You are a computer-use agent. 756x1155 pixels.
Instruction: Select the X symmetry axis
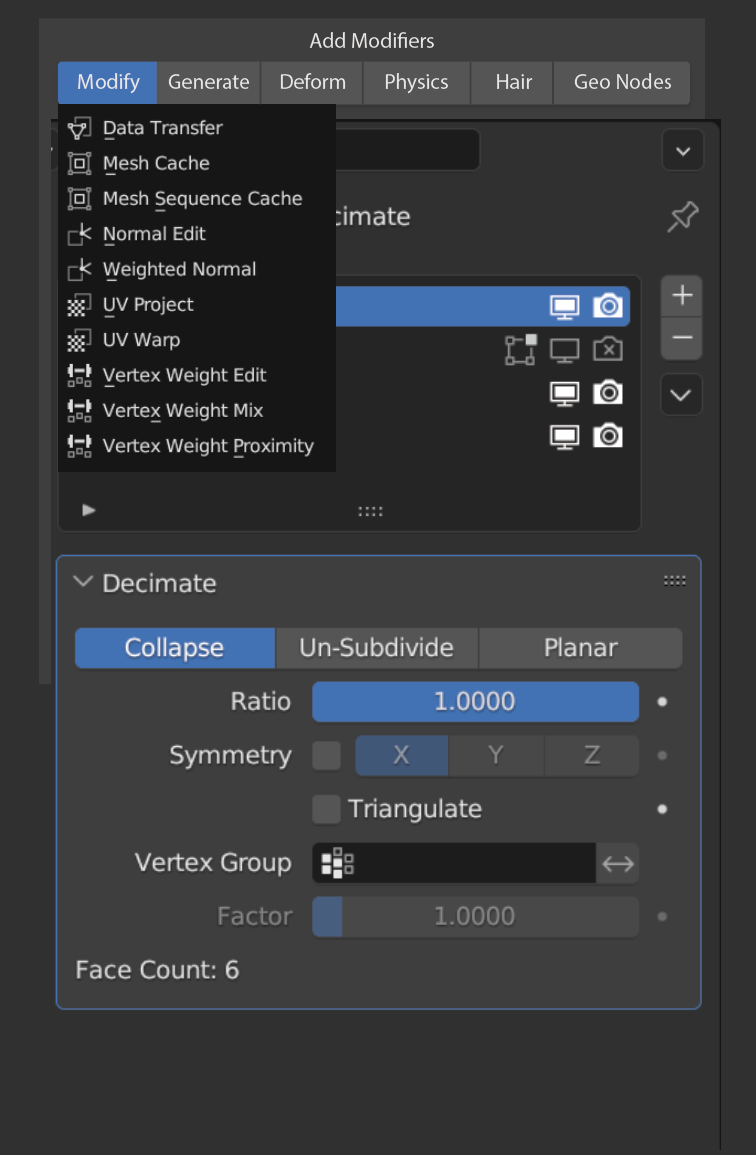(402, 755)
